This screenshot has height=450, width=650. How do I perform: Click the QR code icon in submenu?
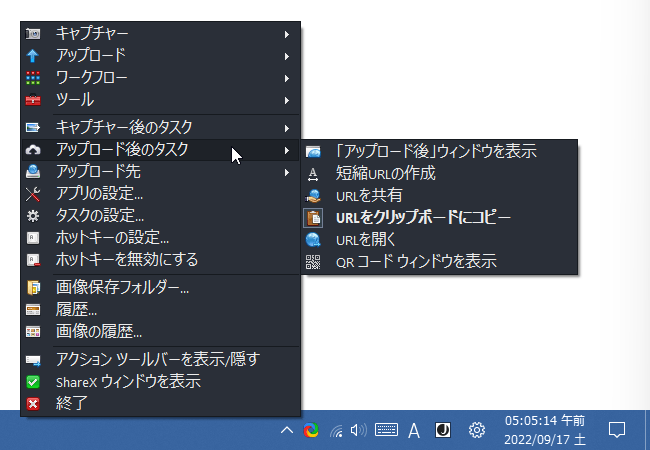click(313, 262)
